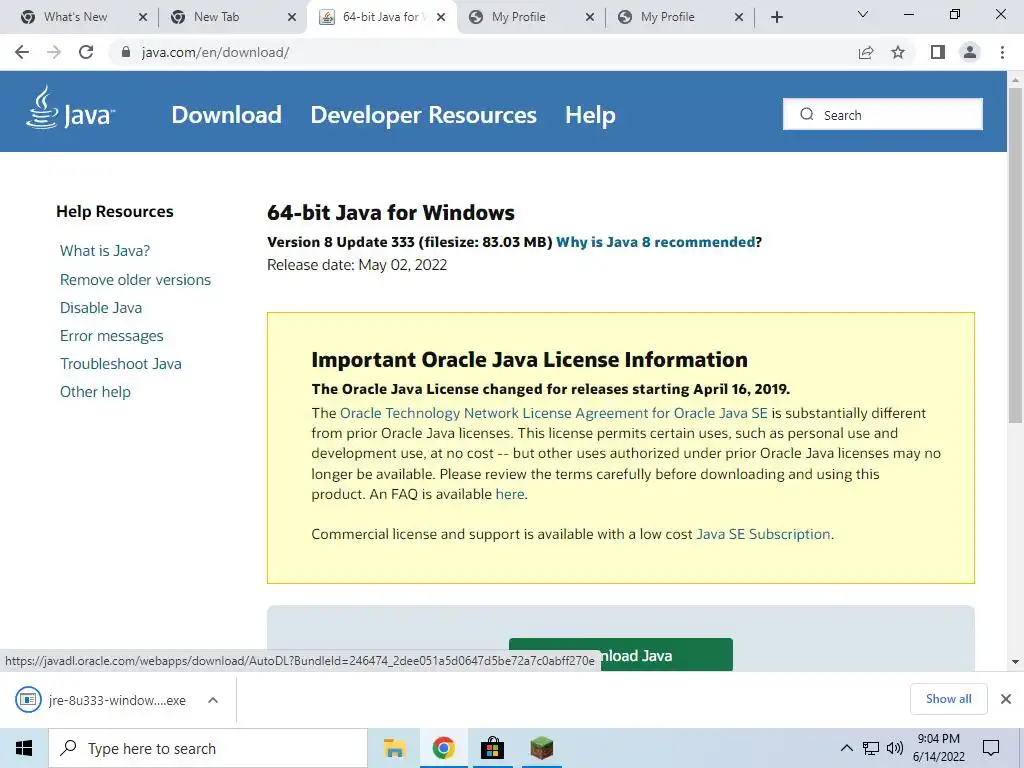Image resolution: width=1024 pixels, height=768 pixels.
Task: Open the Minecraft icon in taskbar
Action: coord(541,748)
